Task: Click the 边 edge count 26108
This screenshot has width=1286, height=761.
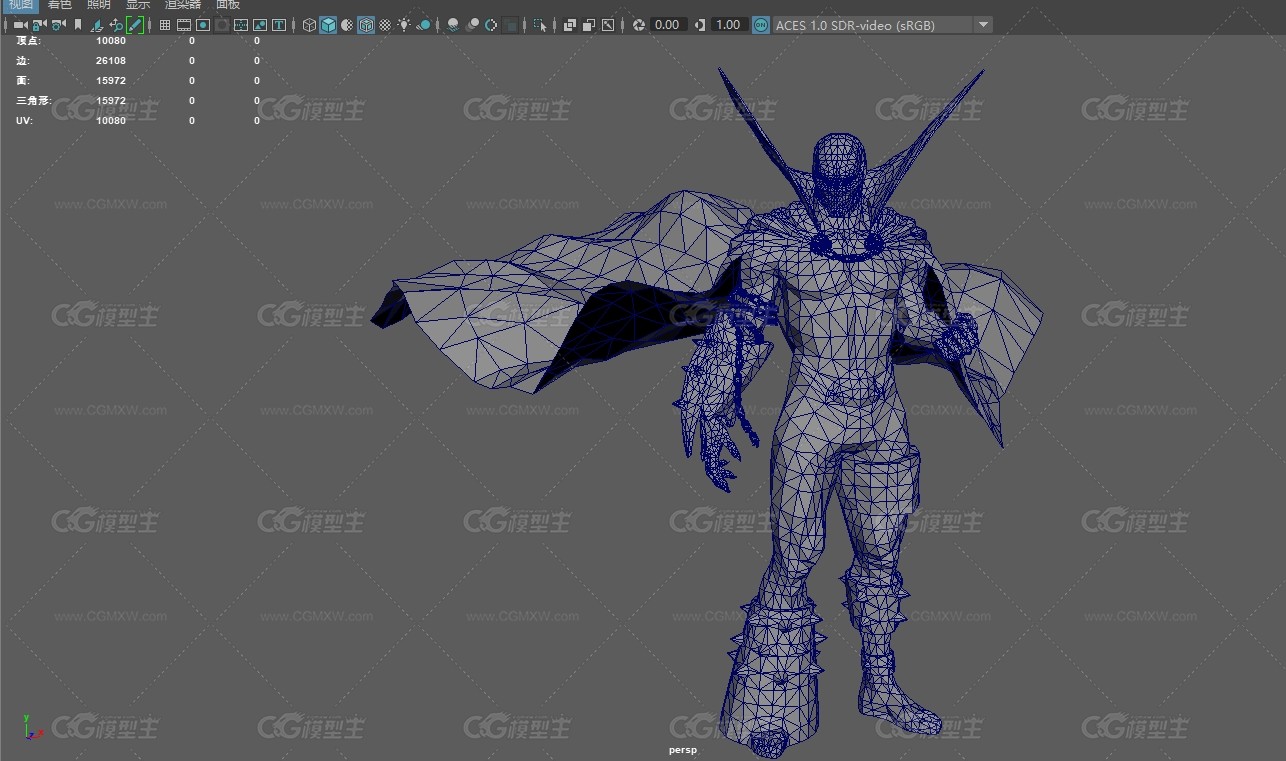Action: pos(111,61)
